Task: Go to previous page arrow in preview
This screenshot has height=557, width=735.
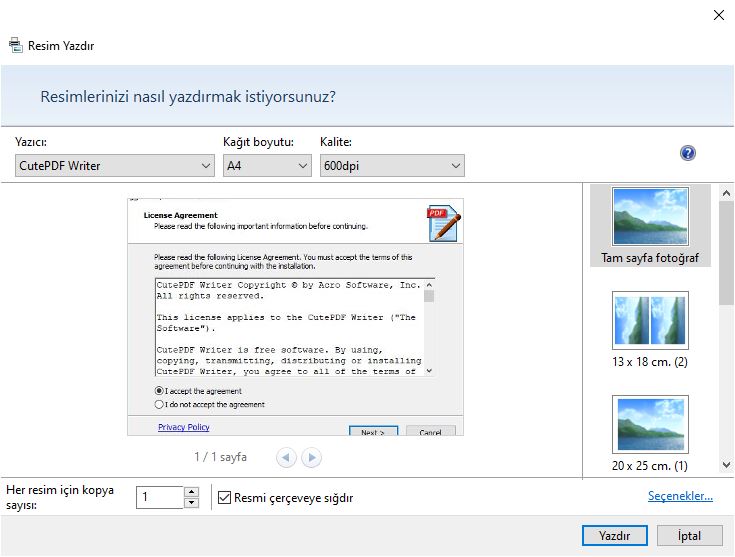Action: tap(286, 457)
